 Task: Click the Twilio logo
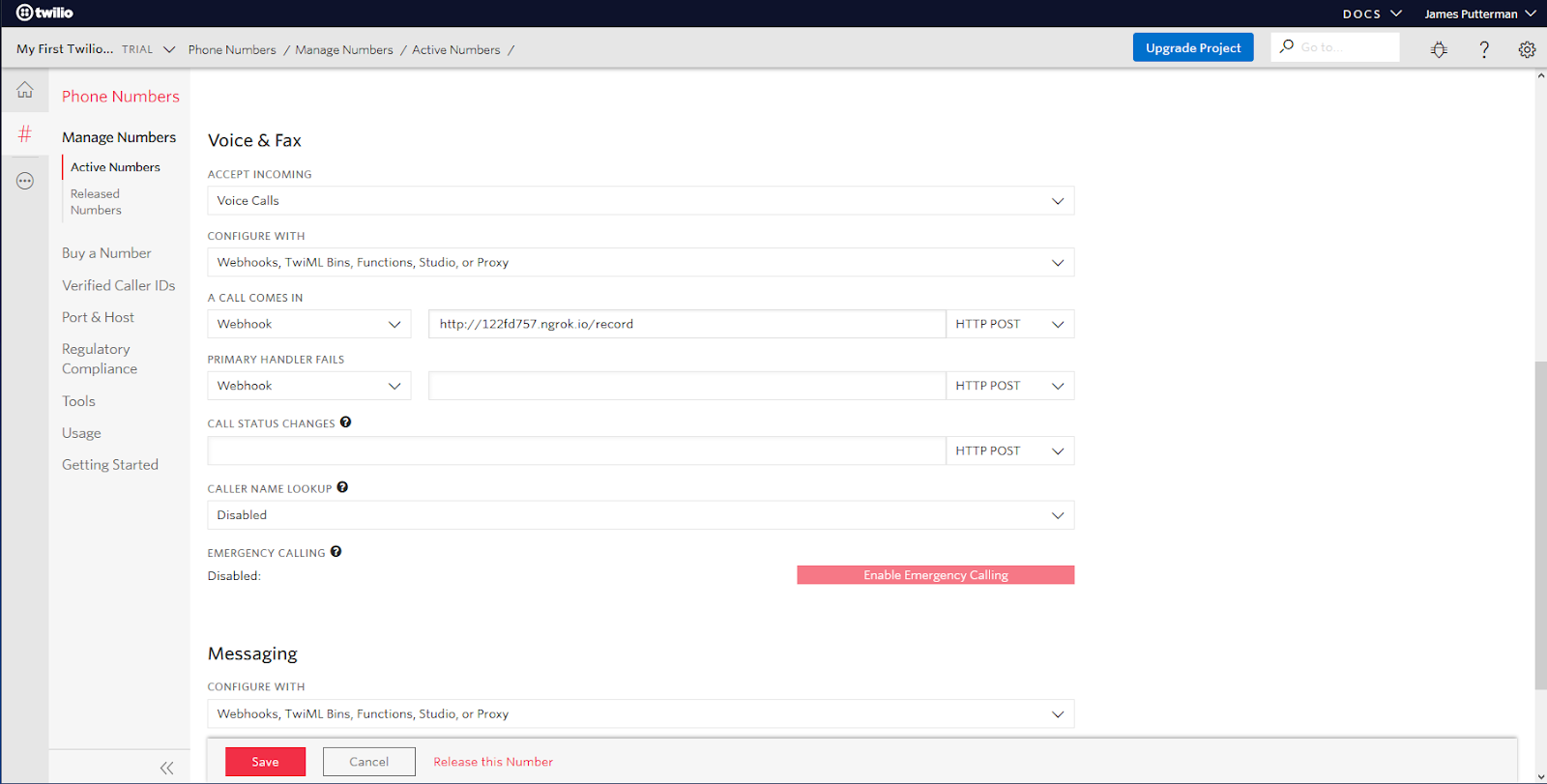click(x=44, y=13)
